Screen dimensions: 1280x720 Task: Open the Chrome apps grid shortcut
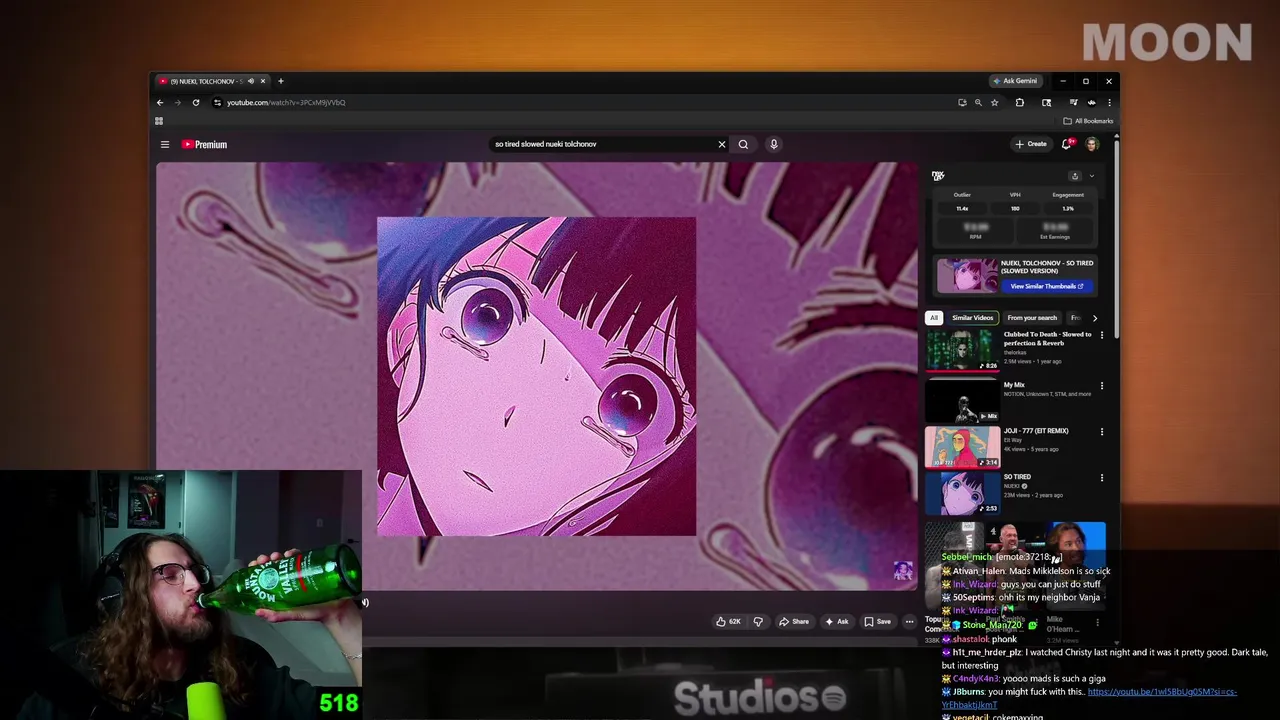[x=159, y=121]
